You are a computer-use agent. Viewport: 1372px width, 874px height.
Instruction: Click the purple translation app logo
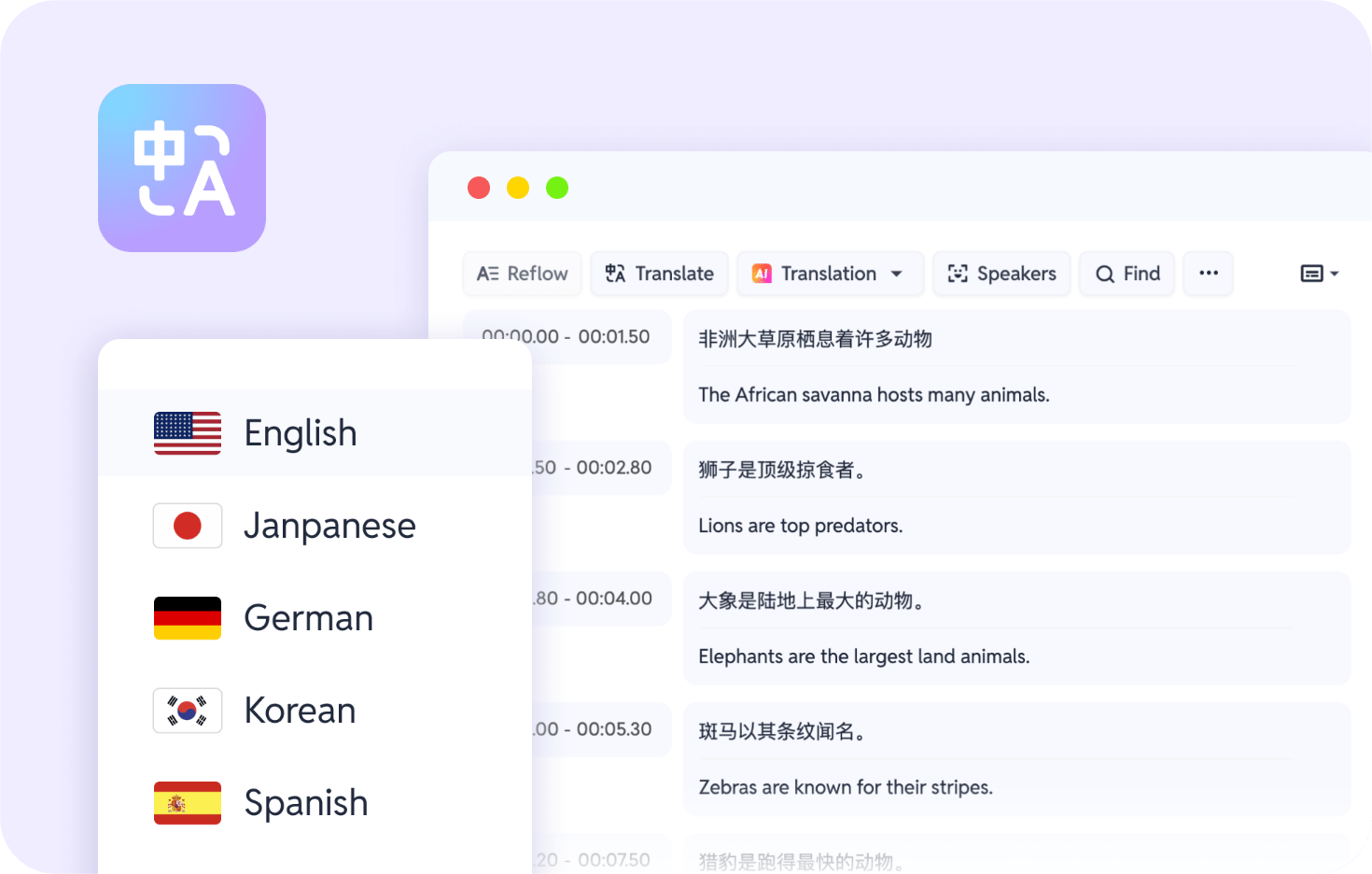pyautogui.click(x=182, y=168)
